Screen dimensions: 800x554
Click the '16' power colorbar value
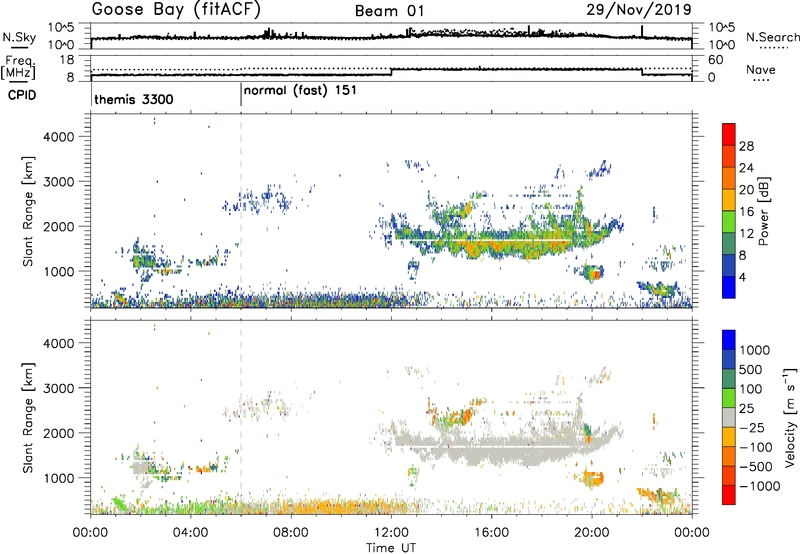(746, 212)
